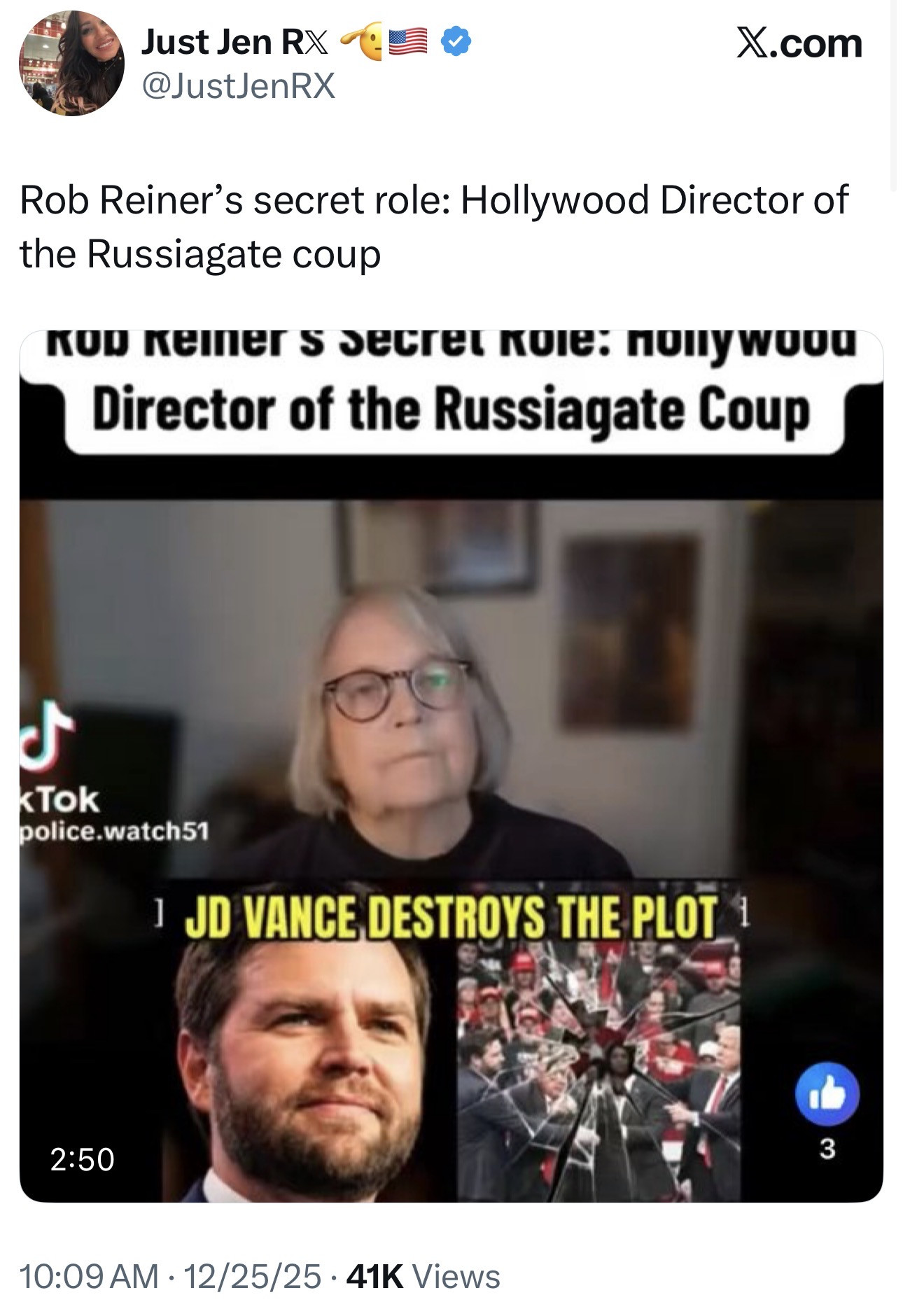The width and height of the screenshot is (903, 1316).
Task: Click the American flag emoji in name
Action: (x=407, y=42)
